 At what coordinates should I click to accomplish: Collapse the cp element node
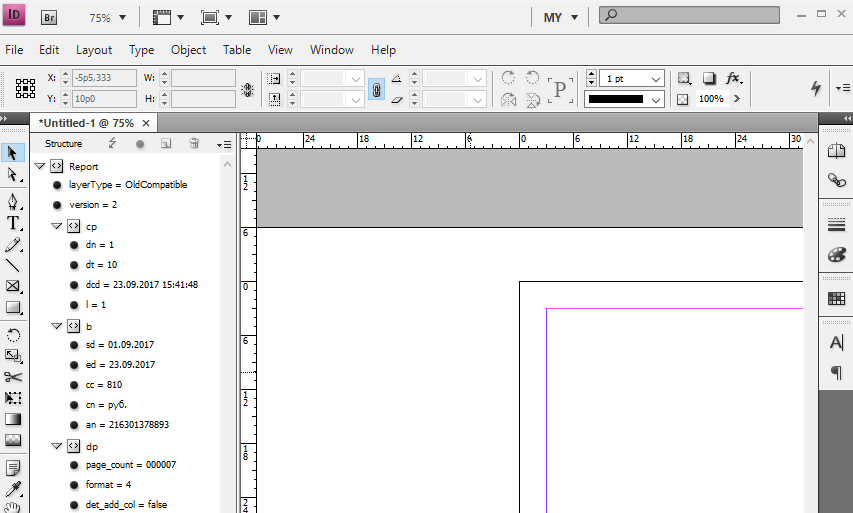click(x=56, y=226)
